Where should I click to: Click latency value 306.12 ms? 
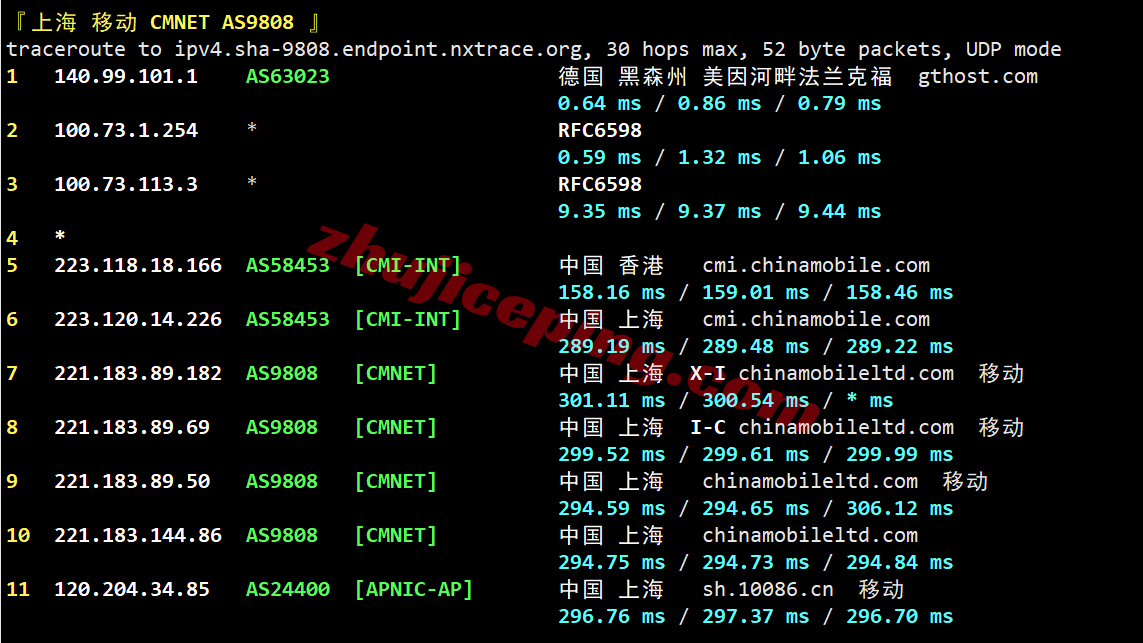900,508
